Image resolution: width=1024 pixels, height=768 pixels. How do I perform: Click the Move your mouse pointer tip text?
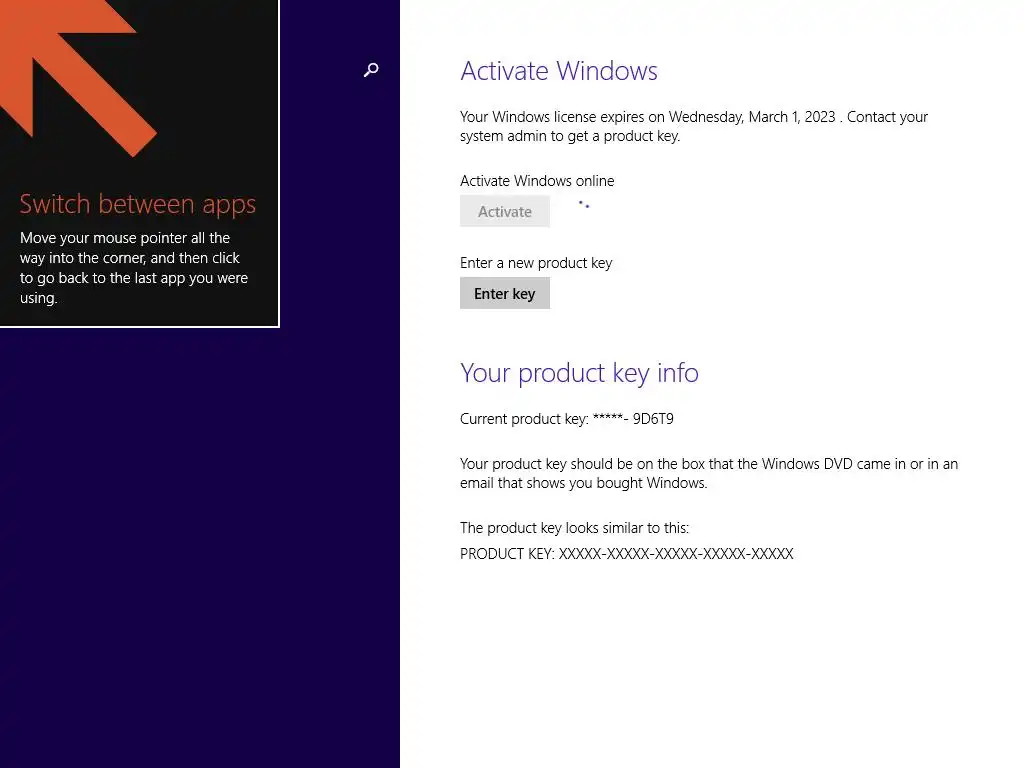pos(134,268)
